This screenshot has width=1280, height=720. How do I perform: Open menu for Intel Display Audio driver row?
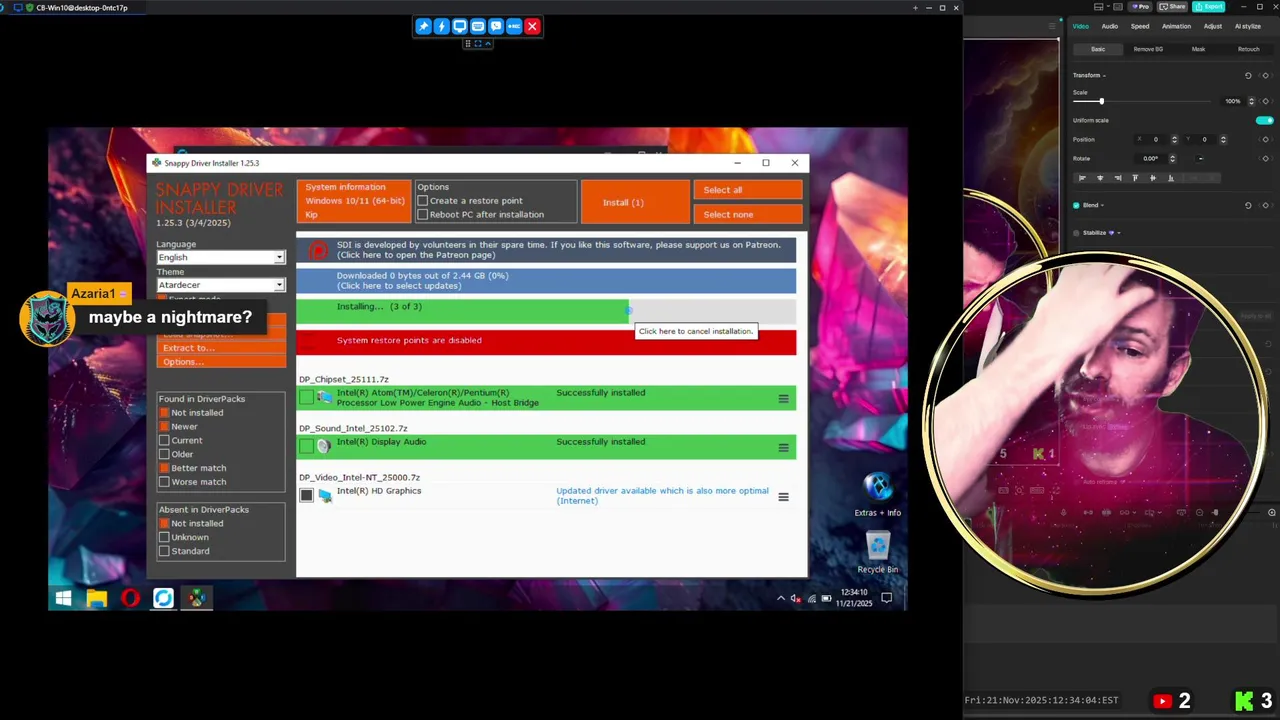783,447
